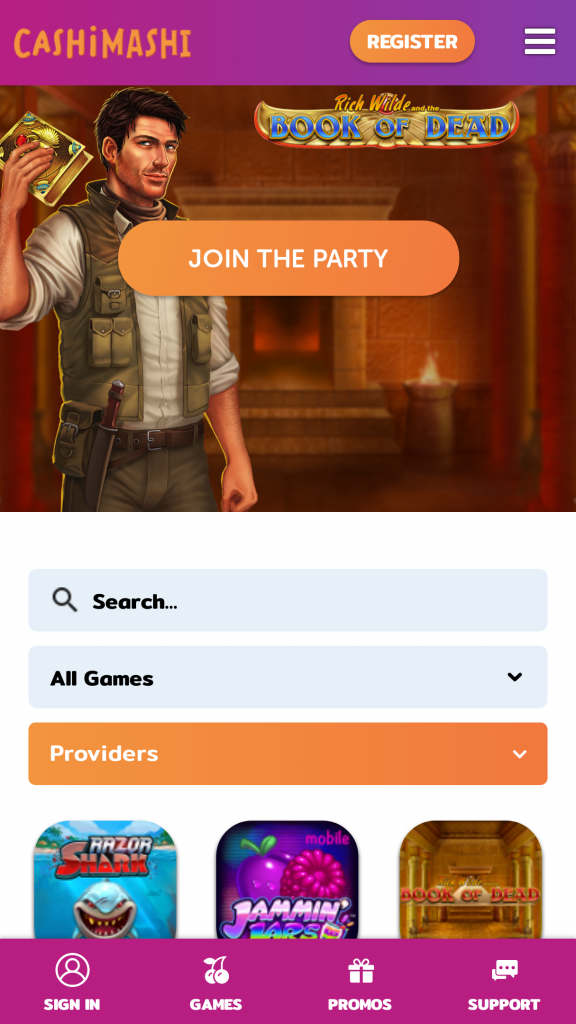Open Support chat bubble icon
576x1024 pixels.
(504, 970)
